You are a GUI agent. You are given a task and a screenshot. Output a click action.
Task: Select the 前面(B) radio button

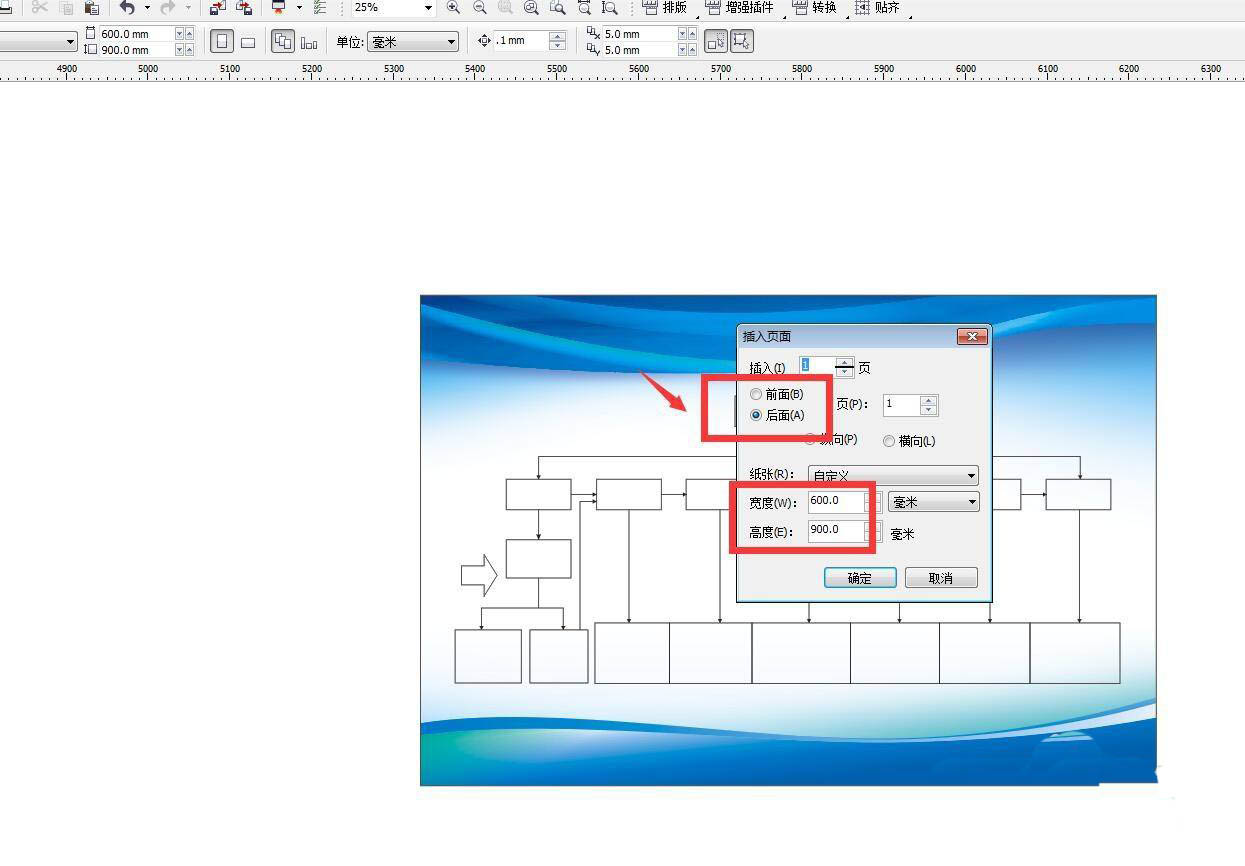coord(756,394)
